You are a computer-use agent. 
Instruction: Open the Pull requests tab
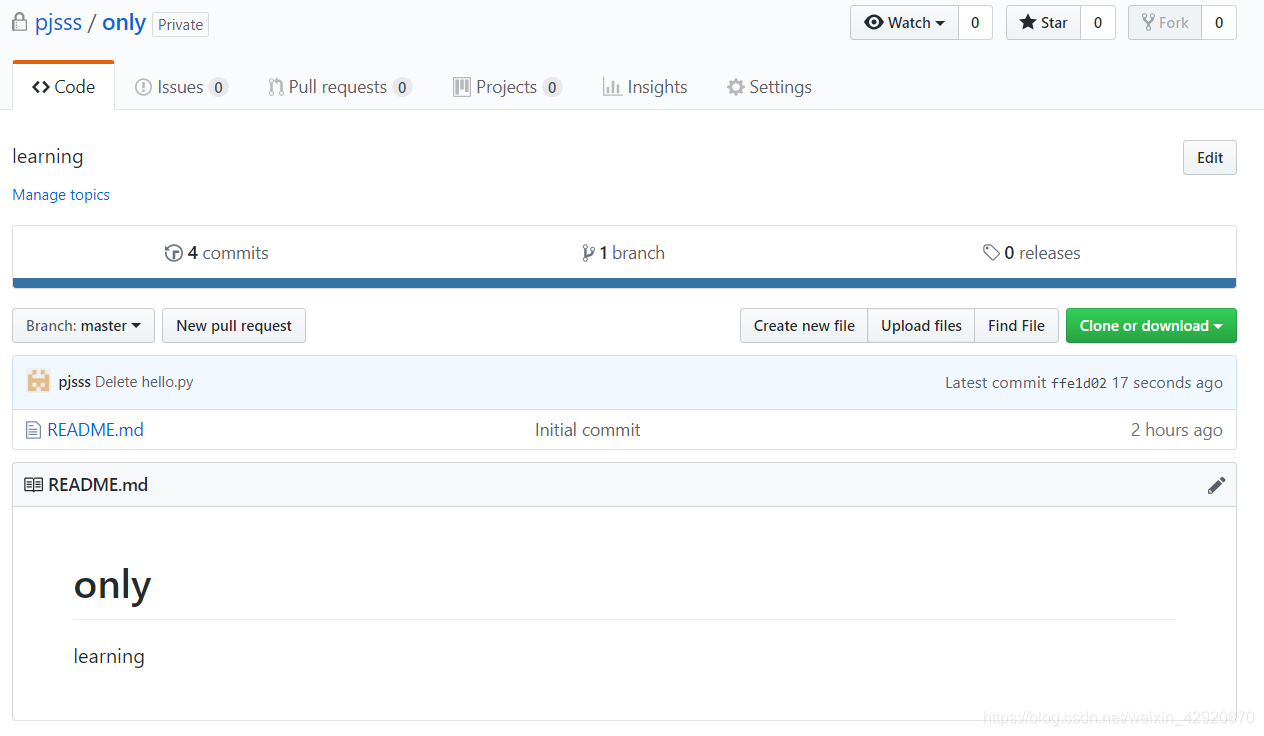point(340,87)
